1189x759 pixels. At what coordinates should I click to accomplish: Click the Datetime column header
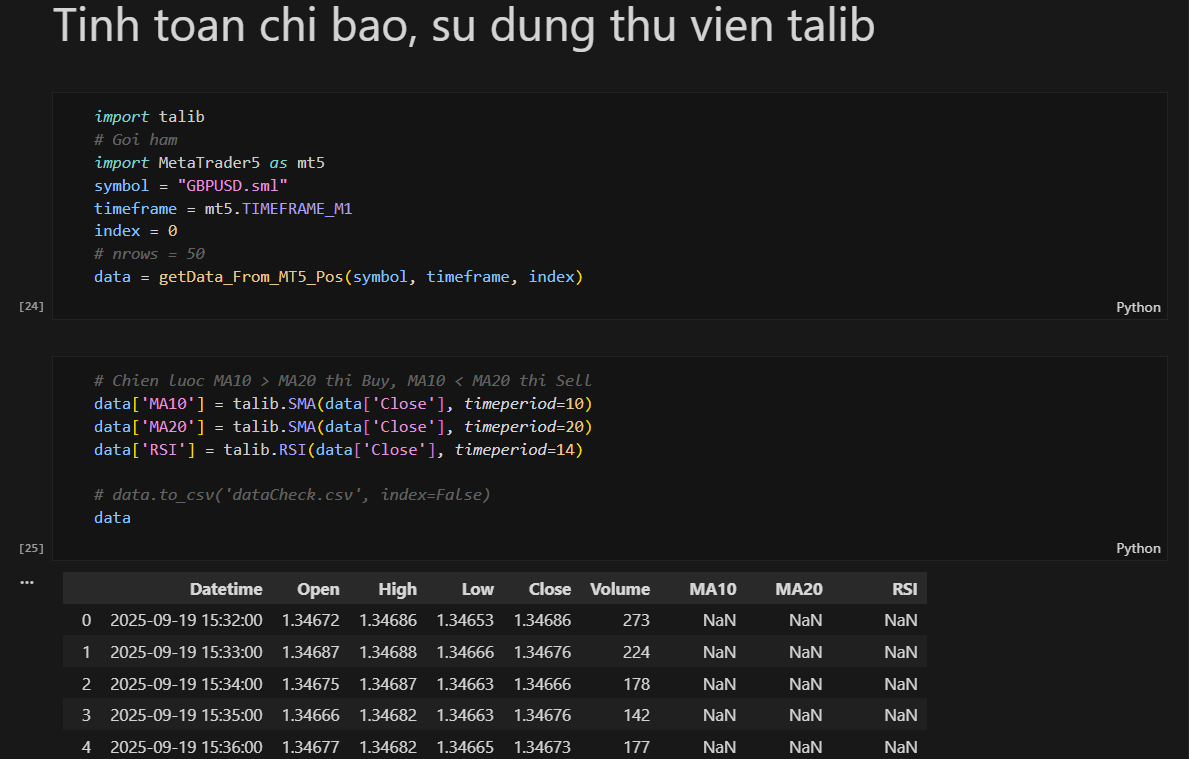[x=226, y=589]
